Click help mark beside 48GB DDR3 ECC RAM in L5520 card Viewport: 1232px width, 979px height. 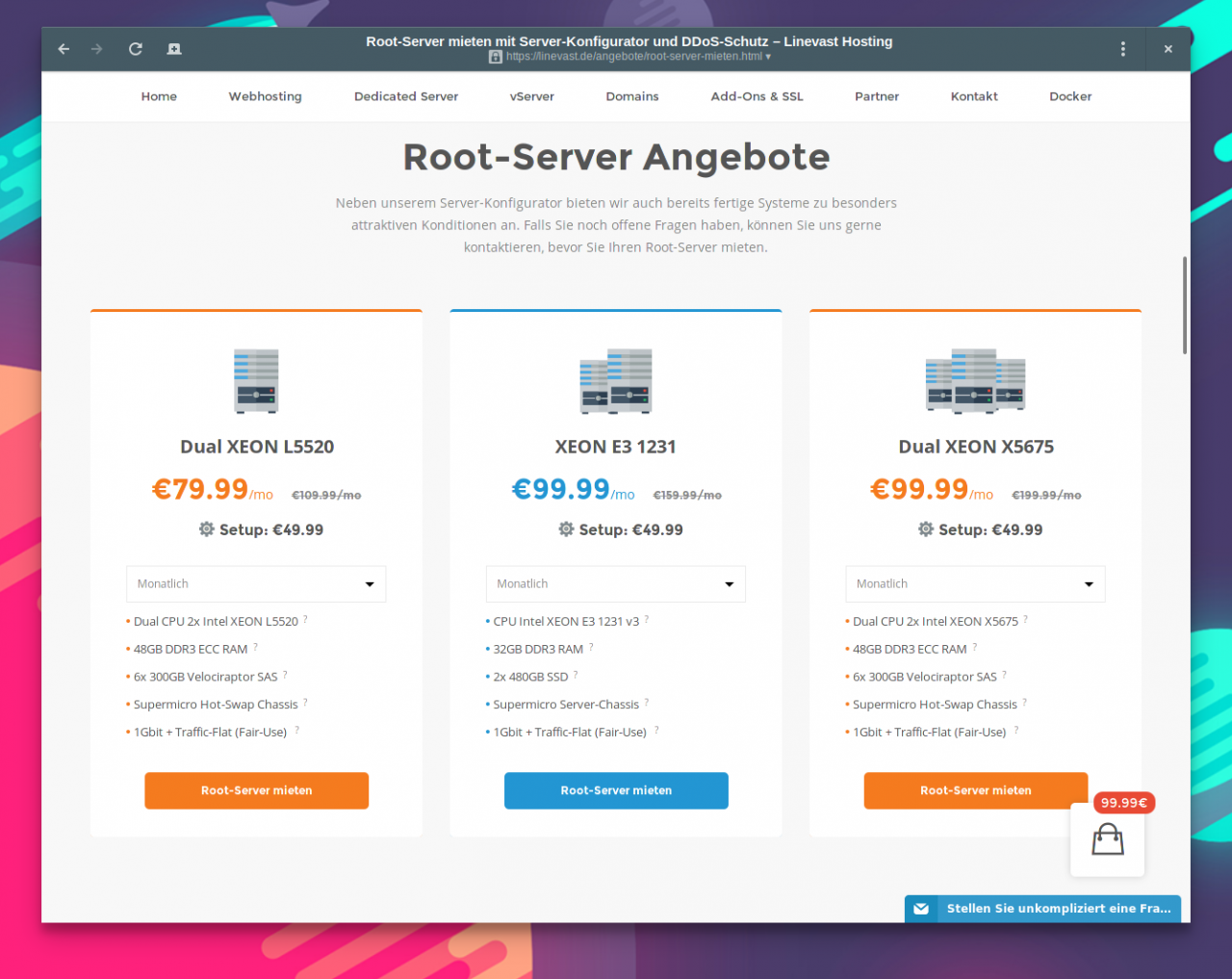255,647
